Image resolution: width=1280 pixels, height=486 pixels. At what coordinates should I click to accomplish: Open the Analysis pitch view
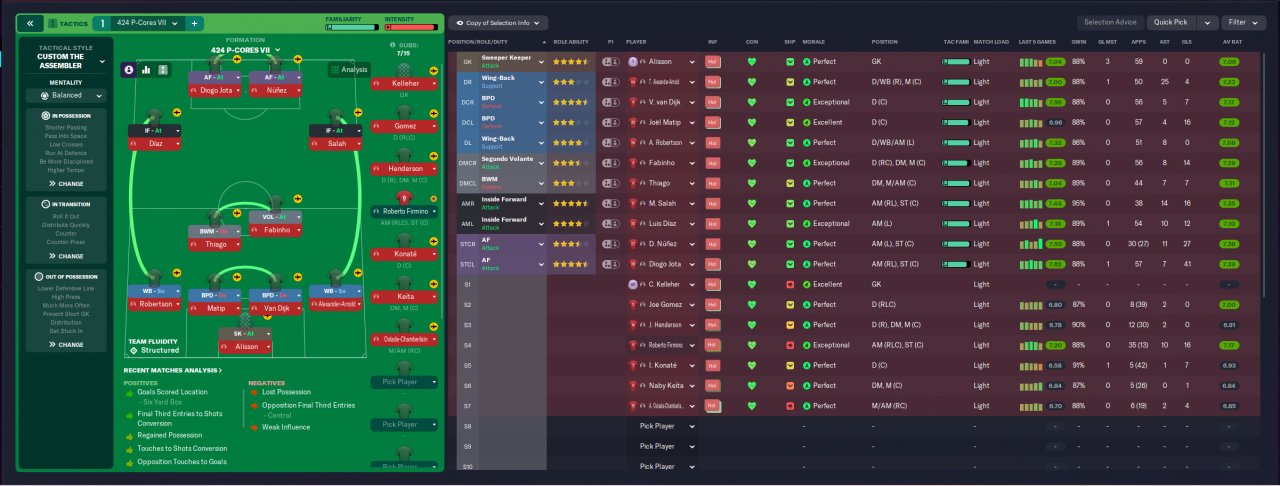[349, 70]
